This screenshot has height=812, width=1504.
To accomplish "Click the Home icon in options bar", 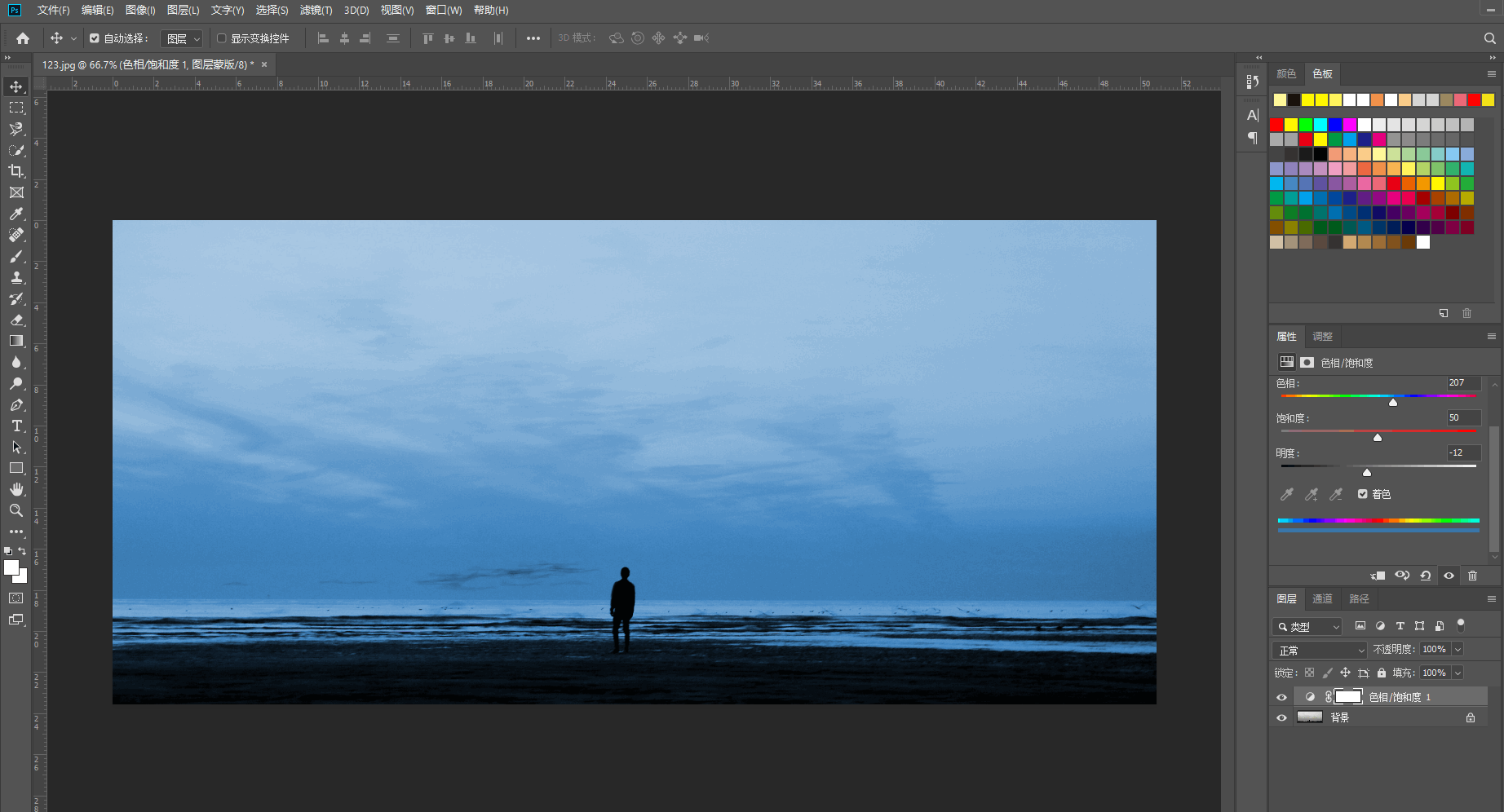I will (23, 38).
